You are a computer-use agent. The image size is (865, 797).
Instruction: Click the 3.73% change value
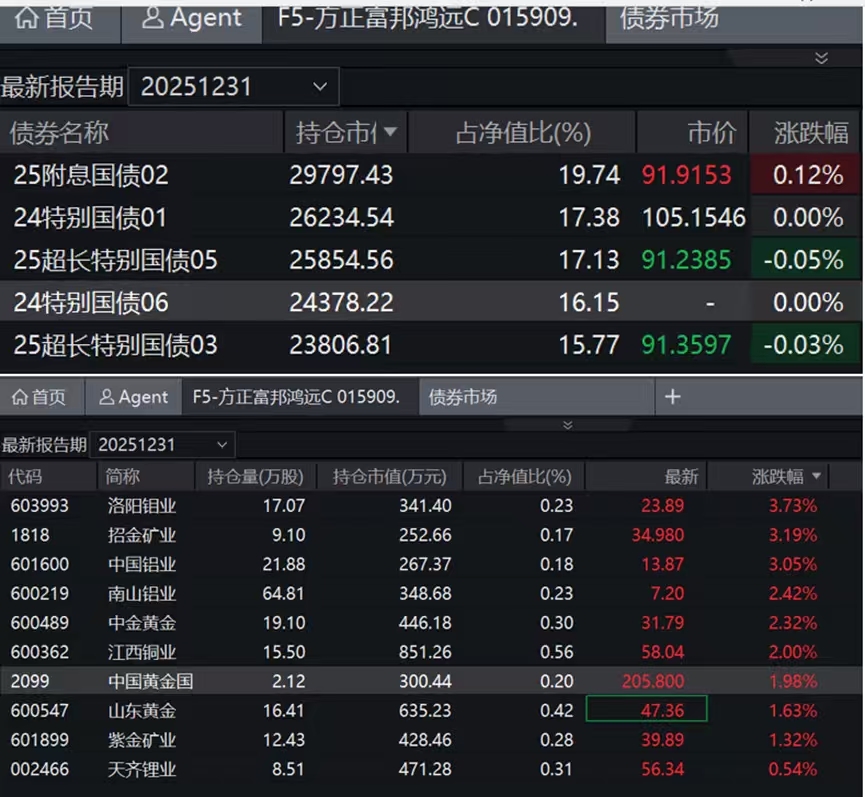tap(793, 505)
